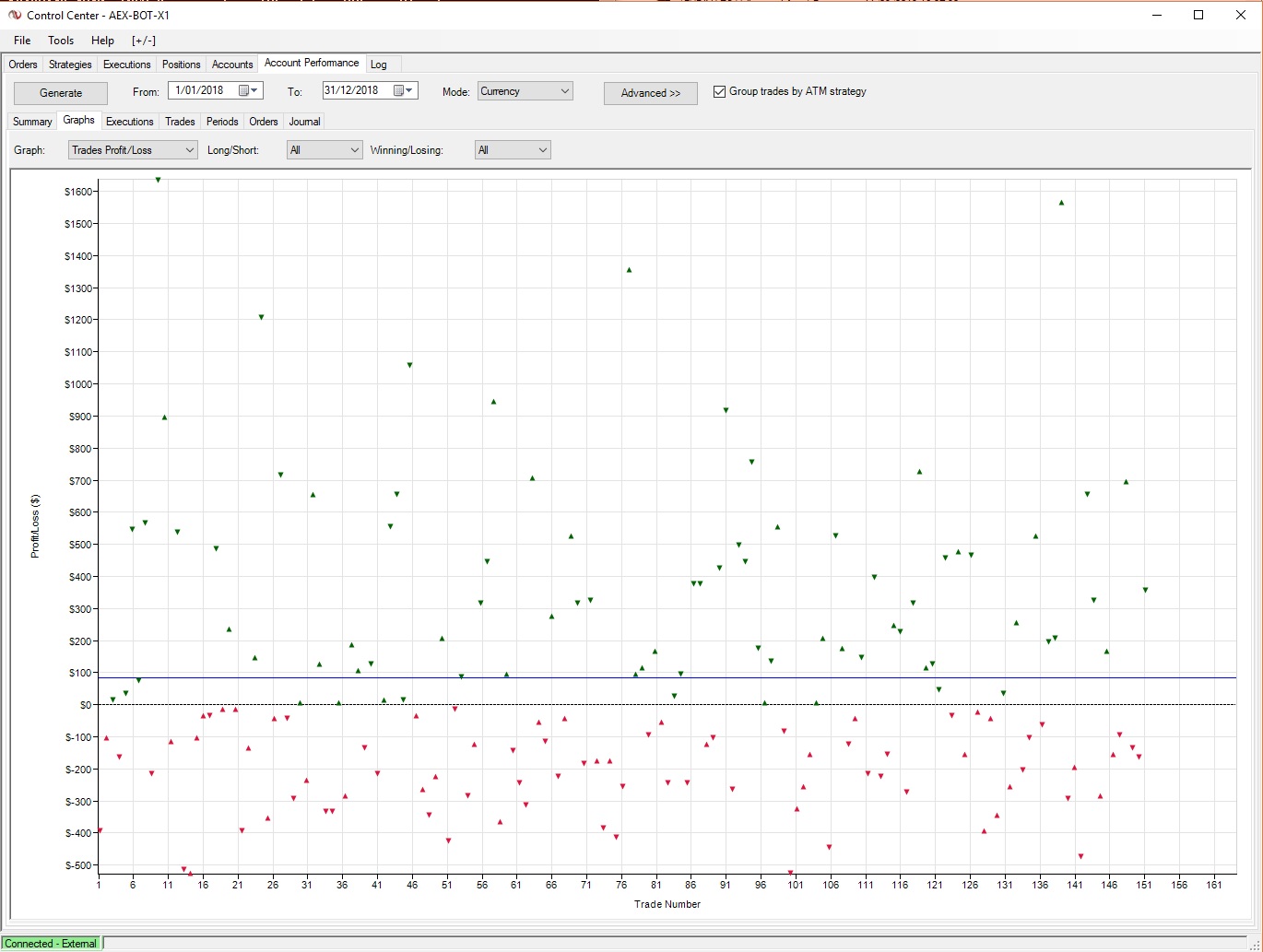Click the green trade marker near $1350 above trade 77

coord(629,270)
